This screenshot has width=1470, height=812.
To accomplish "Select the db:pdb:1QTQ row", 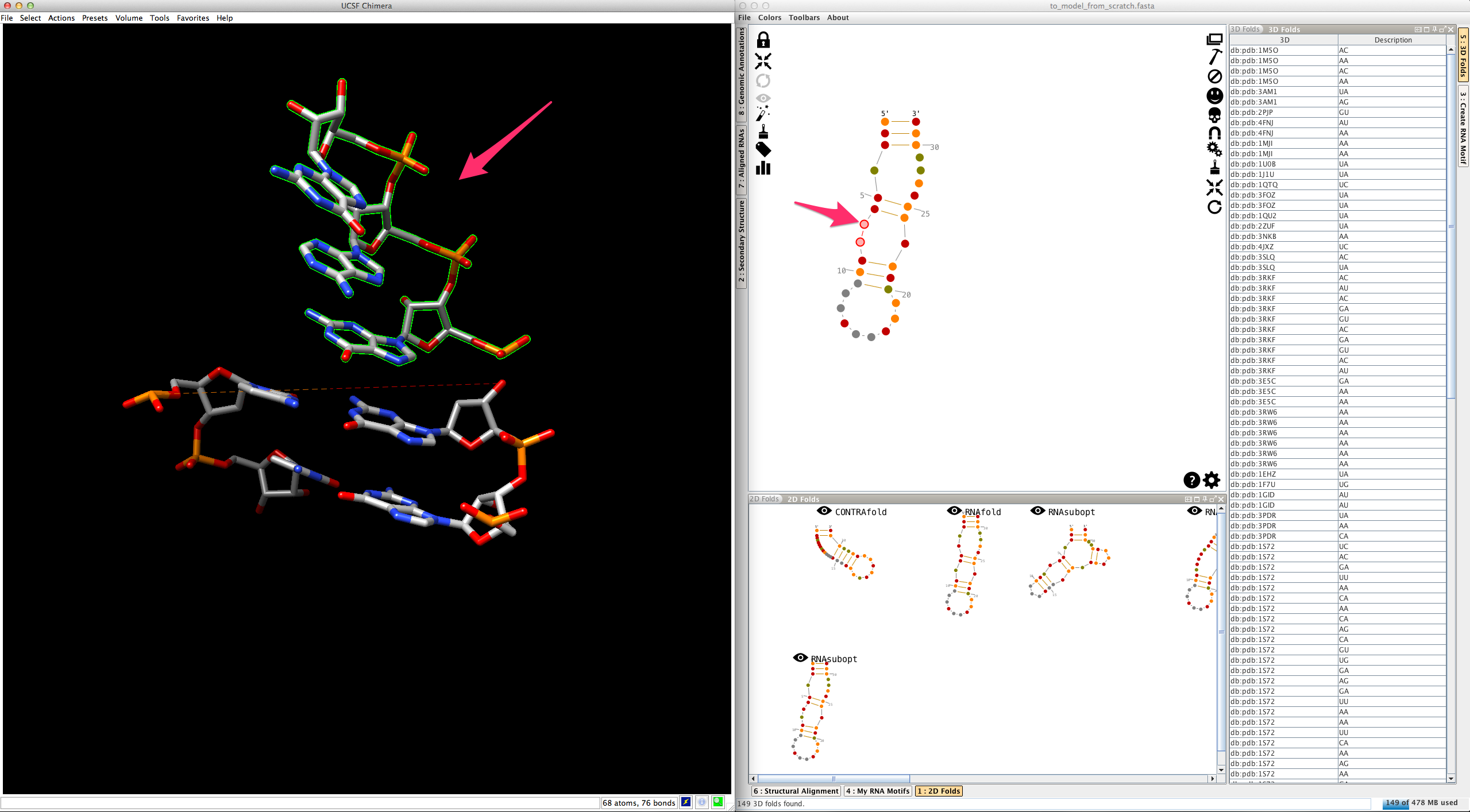I will tap(1337, 184).
